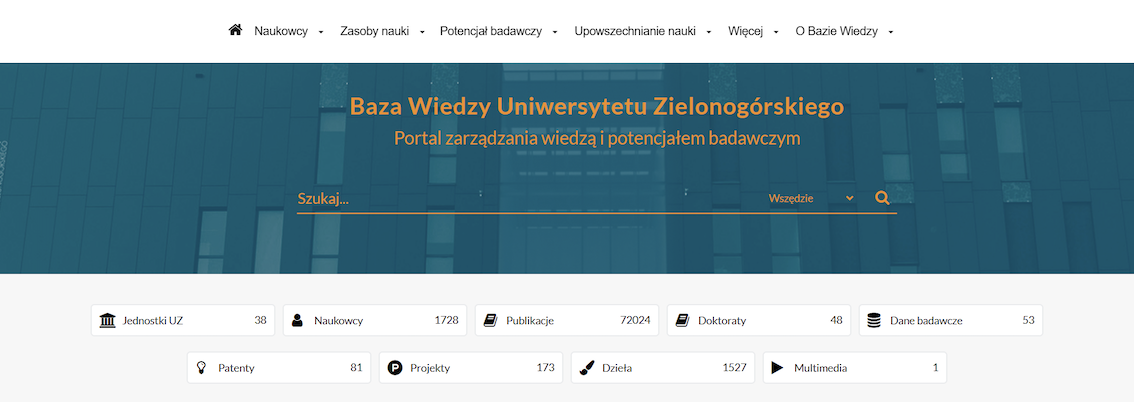1134x402 pixels.
Task: Open the Doktoraty category card
Action: pos(759,320)
